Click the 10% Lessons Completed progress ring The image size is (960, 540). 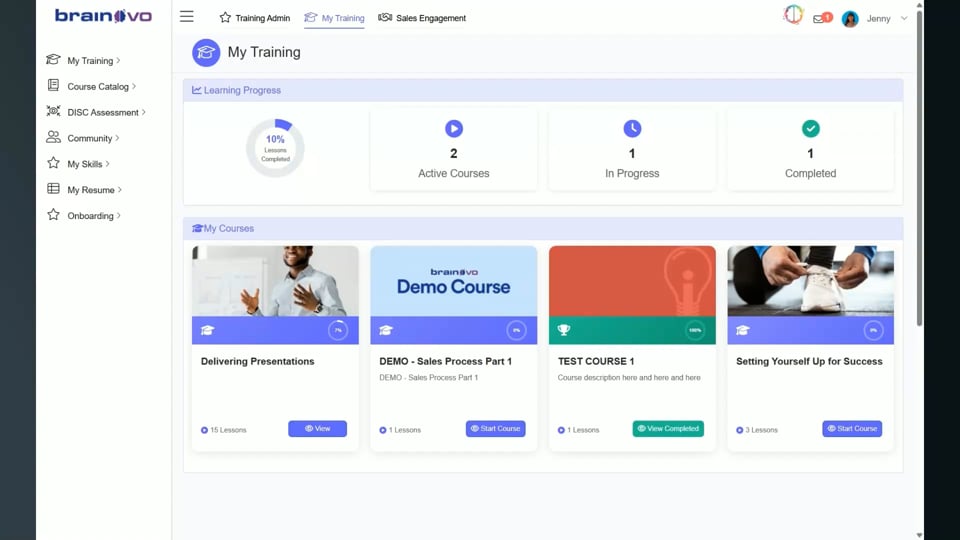point(275,148)
